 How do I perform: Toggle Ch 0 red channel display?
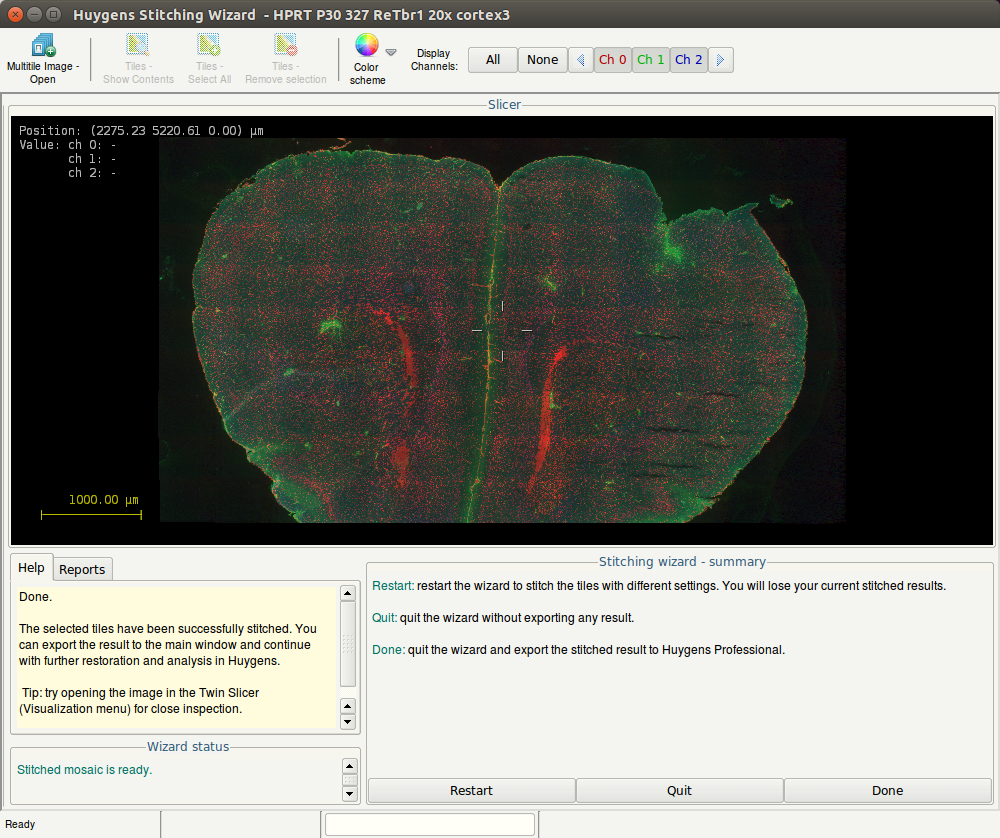612,60
